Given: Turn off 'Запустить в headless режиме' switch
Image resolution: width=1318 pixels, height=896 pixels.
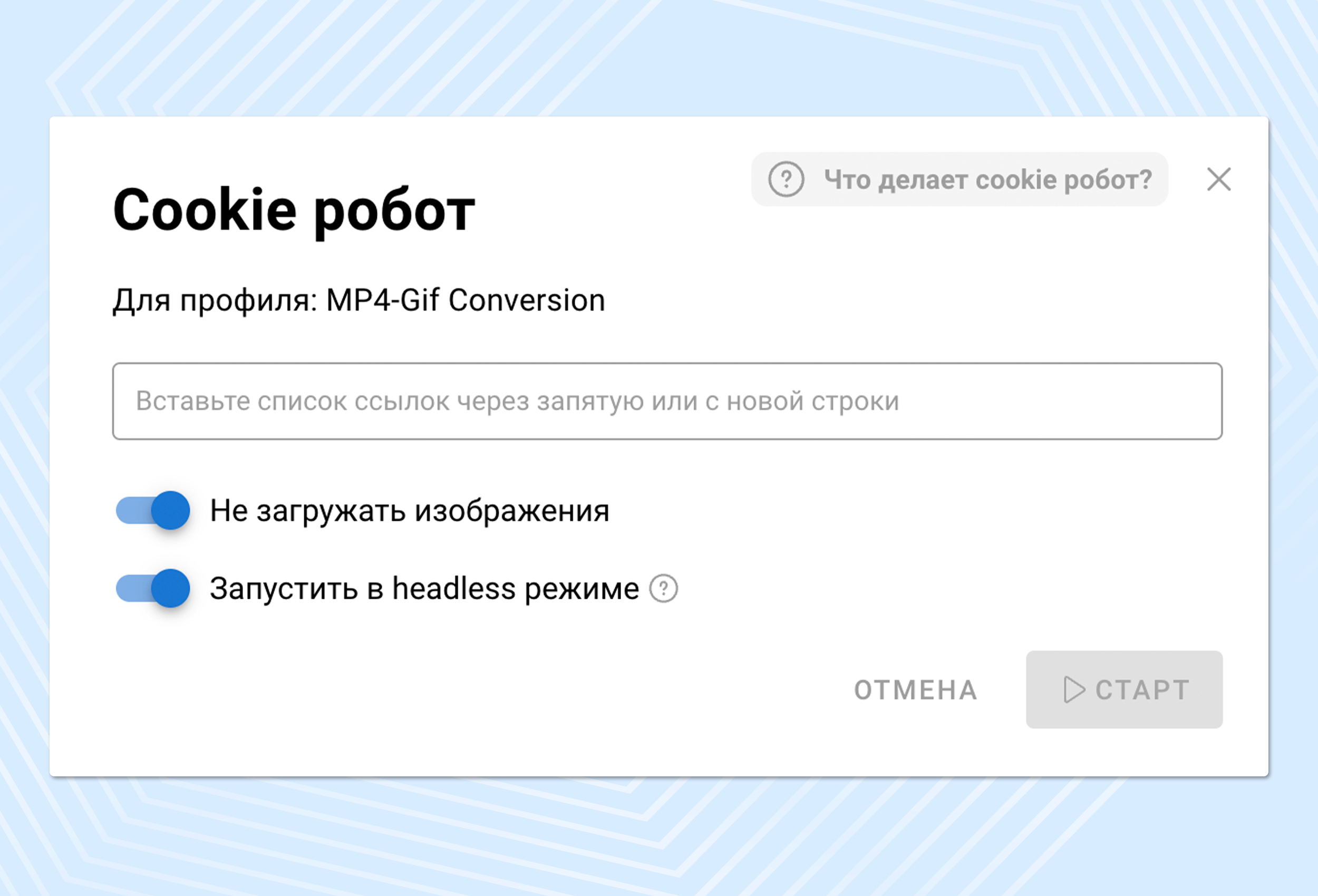Looking at the screenshot, I should click(152, 588).
